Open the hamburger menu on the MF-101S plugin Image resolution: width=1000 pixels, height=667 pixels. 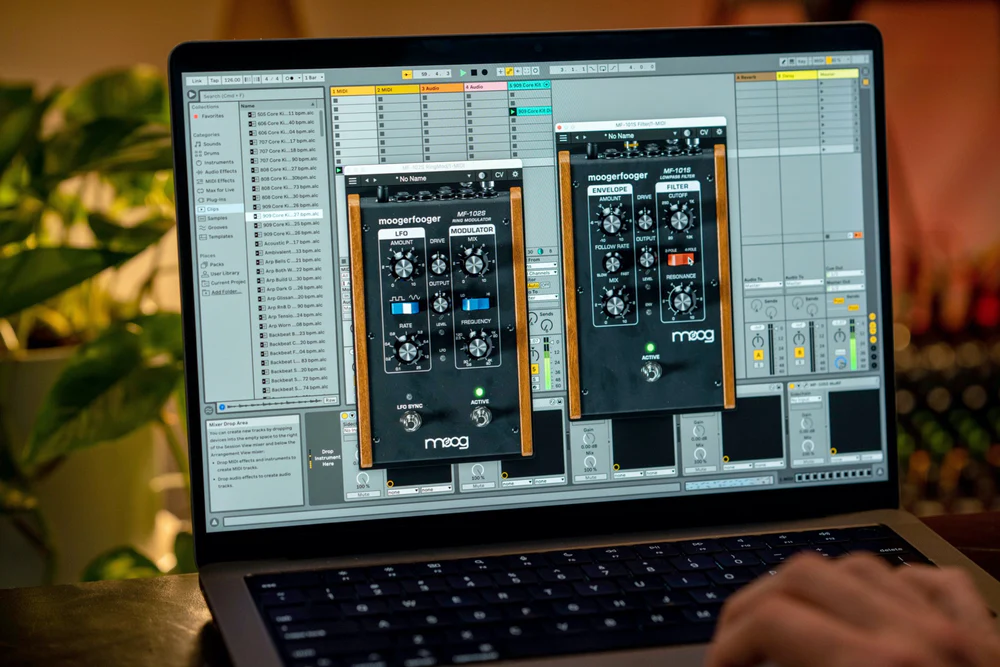coord(563,137)
